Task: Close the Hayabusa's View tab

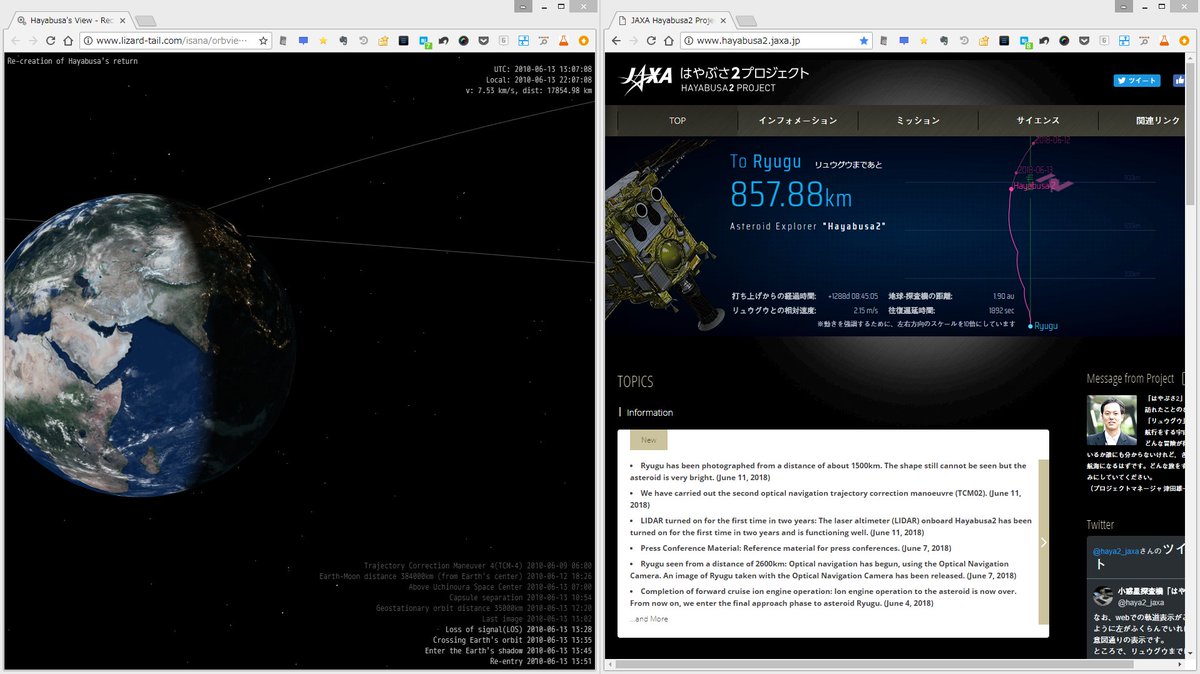Action: click(x=122, y=19)
